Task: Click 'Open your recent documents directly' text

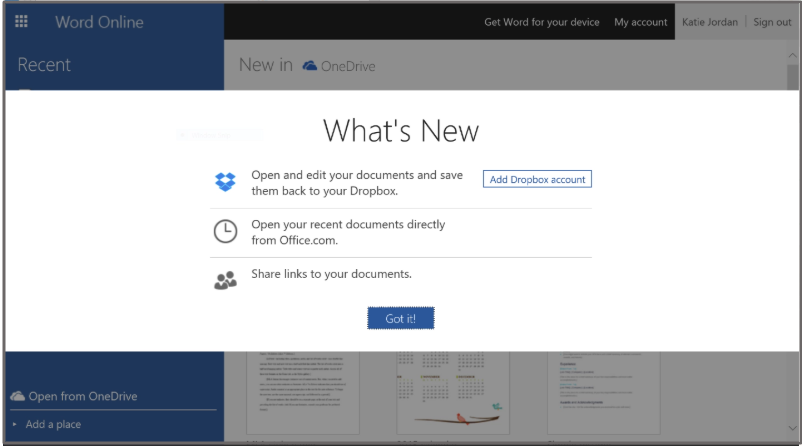Action: click(x=348, y=224)
